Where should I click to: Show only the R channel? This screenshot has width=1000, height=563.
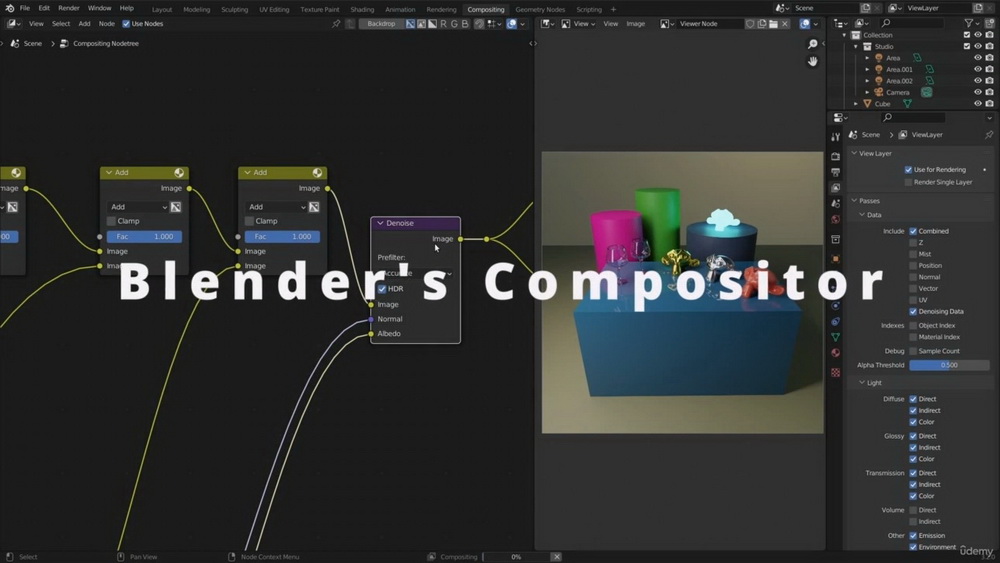[x=443, y=24]
